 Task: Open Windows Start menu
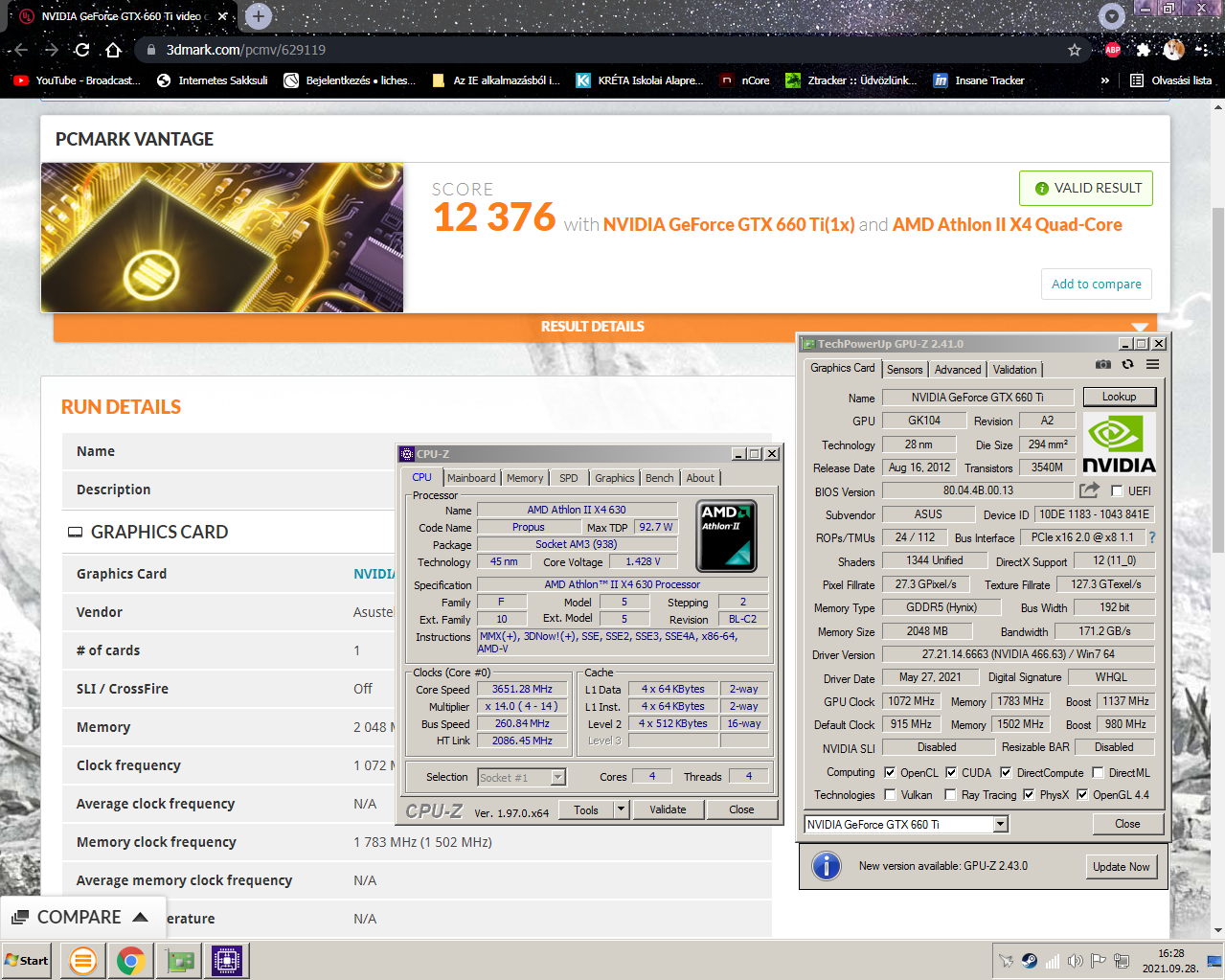pyautogui.click(x=28, y=961)
